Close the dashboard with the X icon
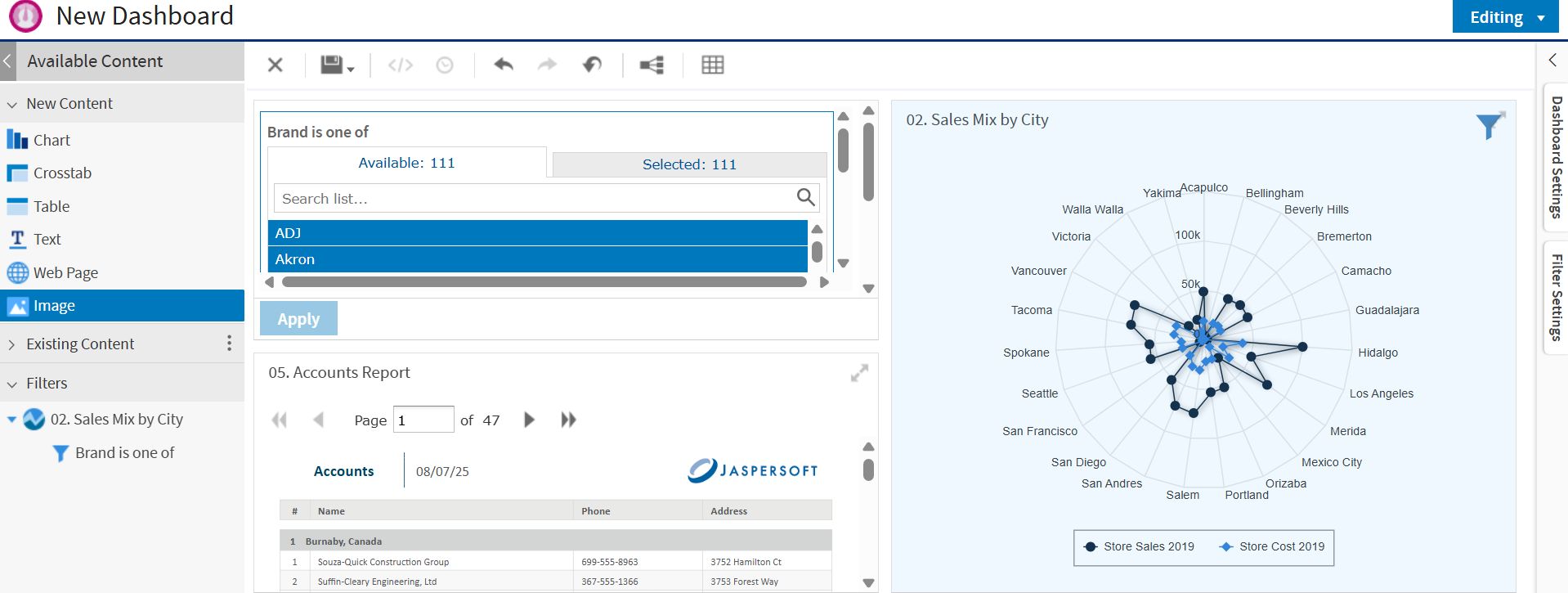The width and height of the screenshot is (1568, 593). pos(276,65)
